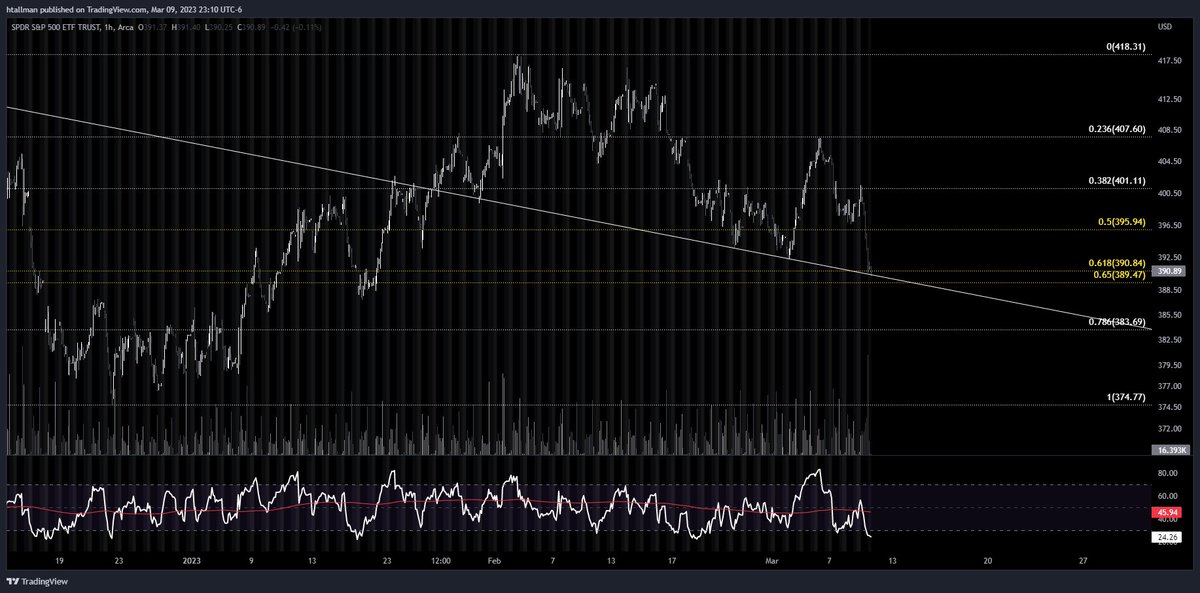Select the 0.236(407.60) Fibonacci level label

click(x=1117, y=130)
